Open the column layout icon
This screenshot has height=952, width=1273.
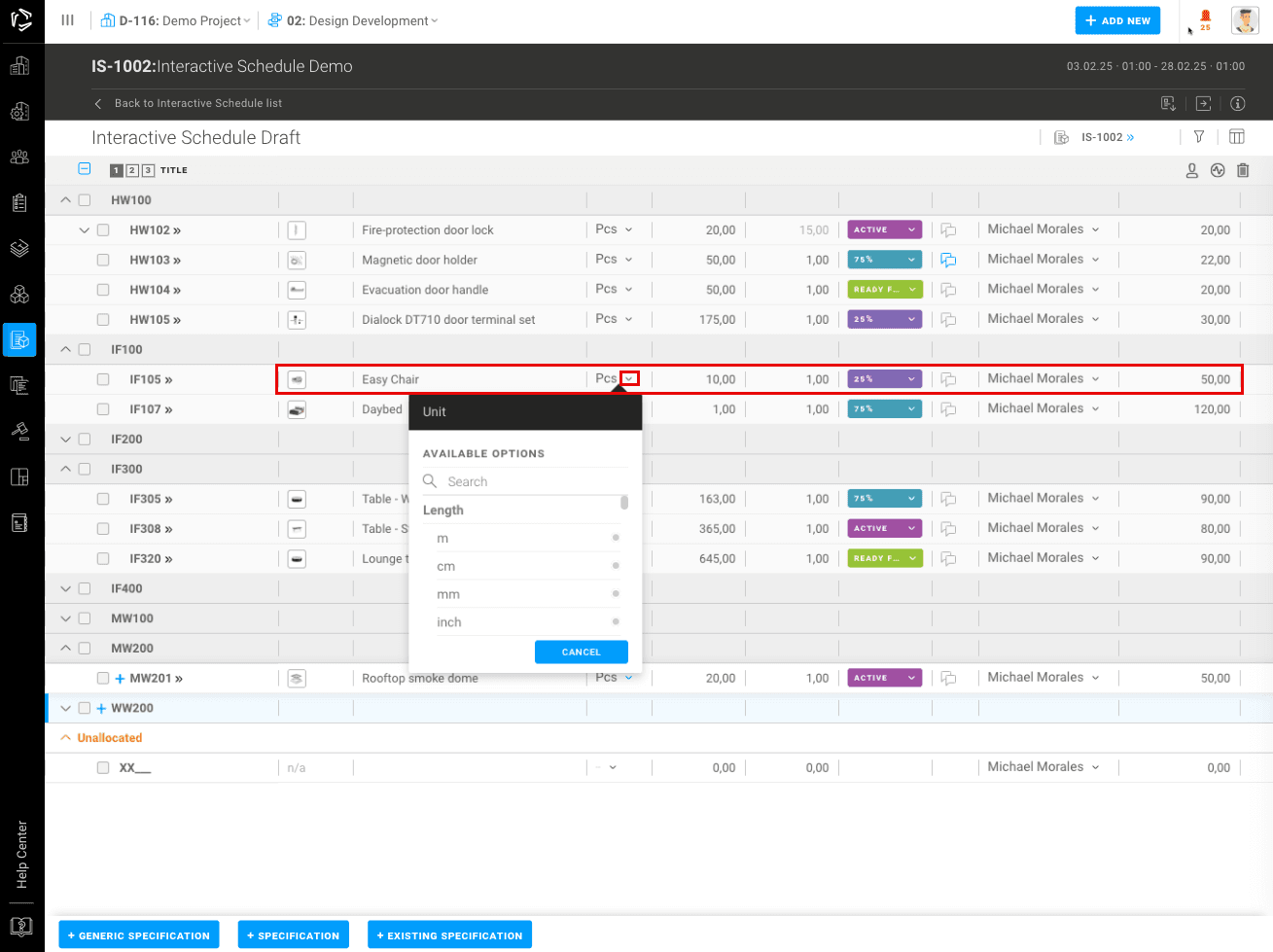[x=1237, y=137]
